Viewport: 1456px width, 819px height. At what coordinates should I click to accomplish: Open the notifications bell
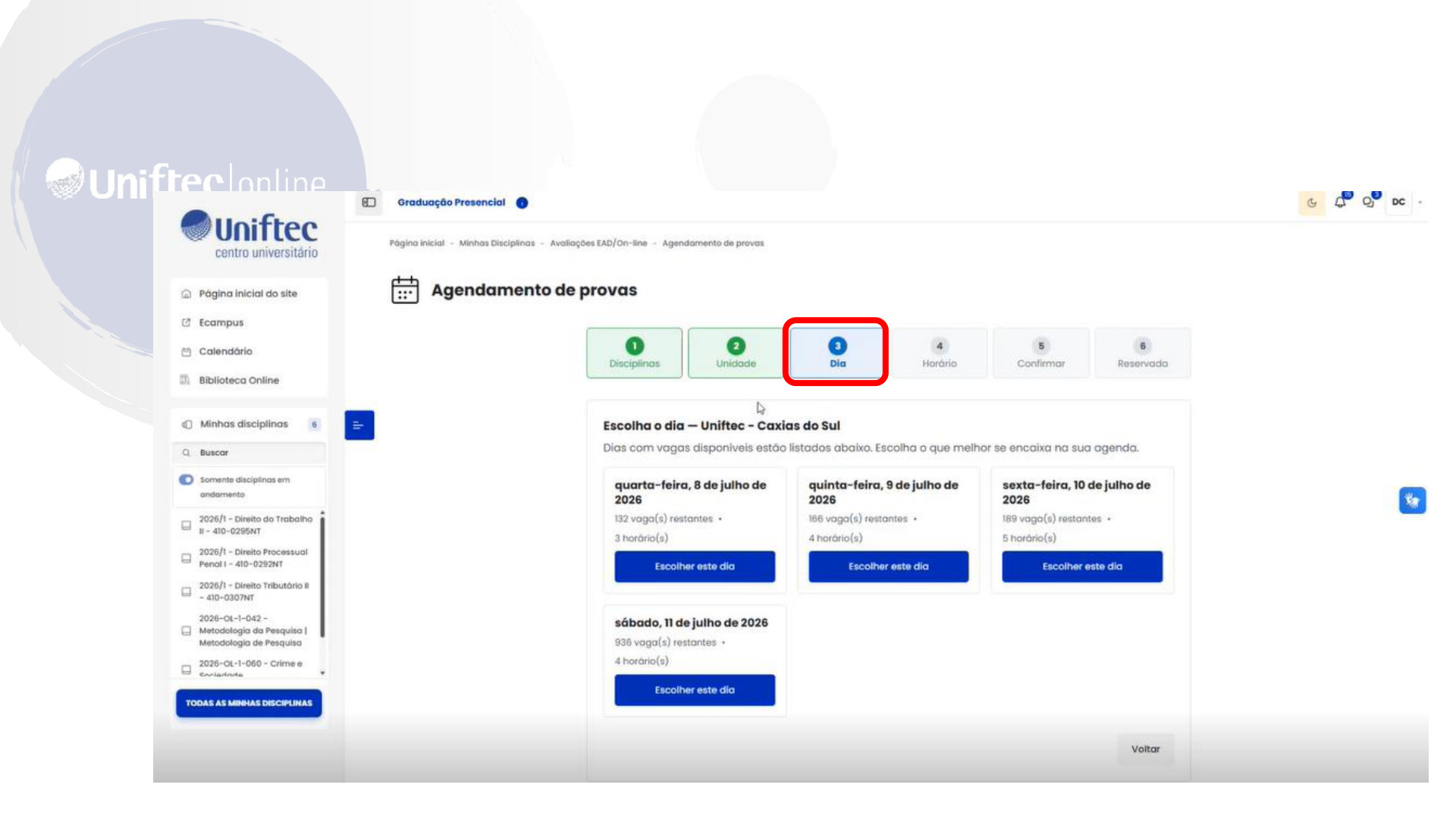coord(1341,202)
